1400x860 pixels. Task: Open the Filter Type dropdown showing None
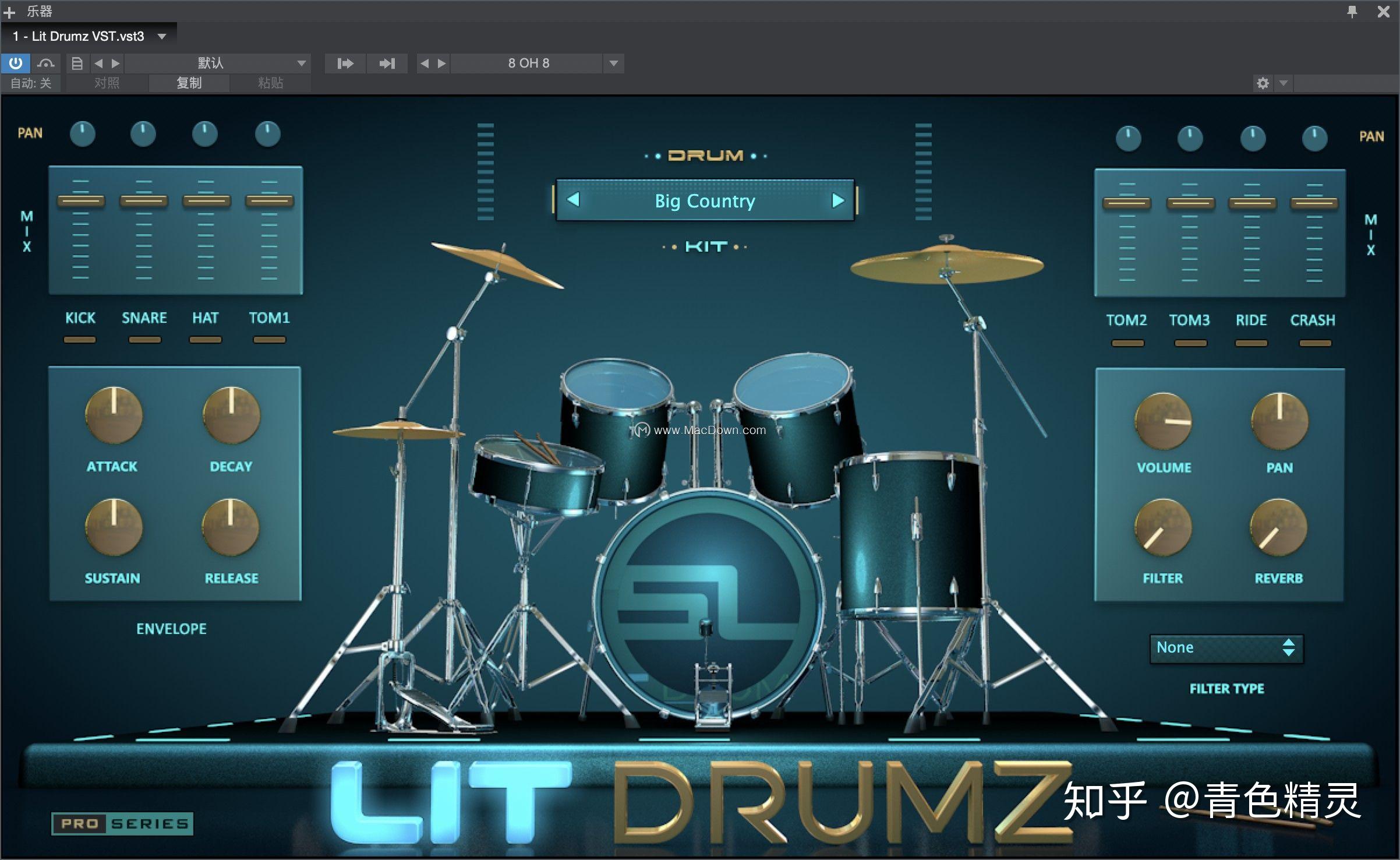pyautogui.click(x=1226, y=647)
